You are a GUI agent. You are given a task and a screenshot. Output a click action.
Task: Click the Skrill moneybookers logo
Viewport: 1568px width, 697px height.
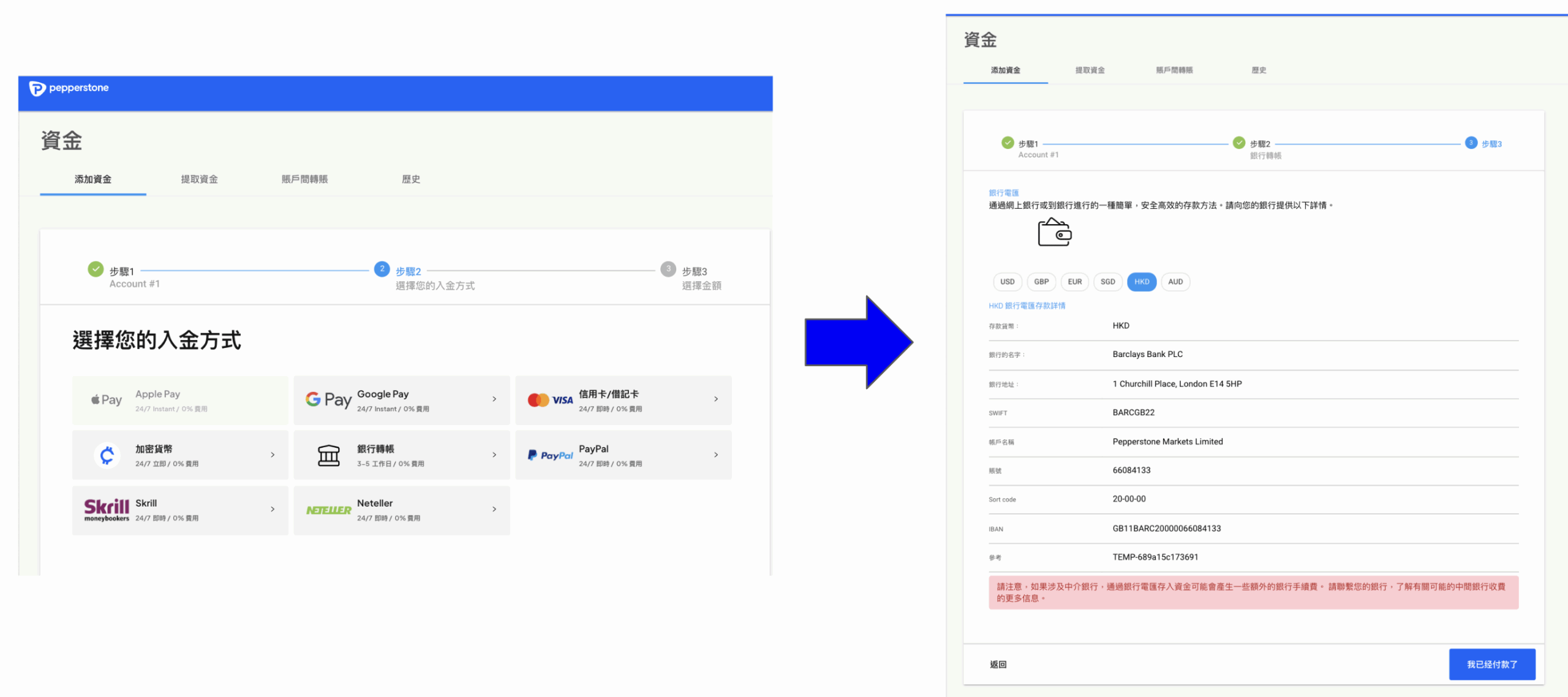107,510
